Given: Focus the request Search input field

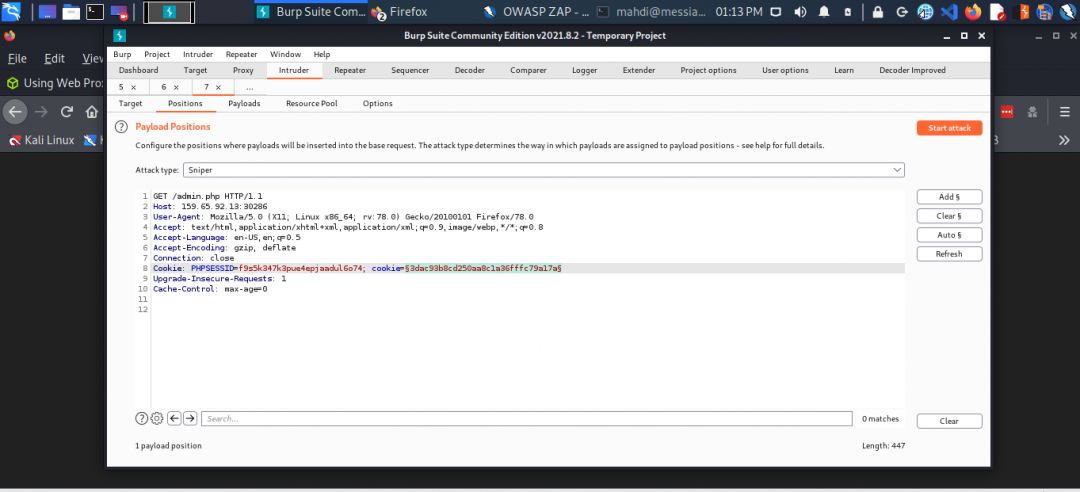Looking at the screenshot, I should (527, 418).
